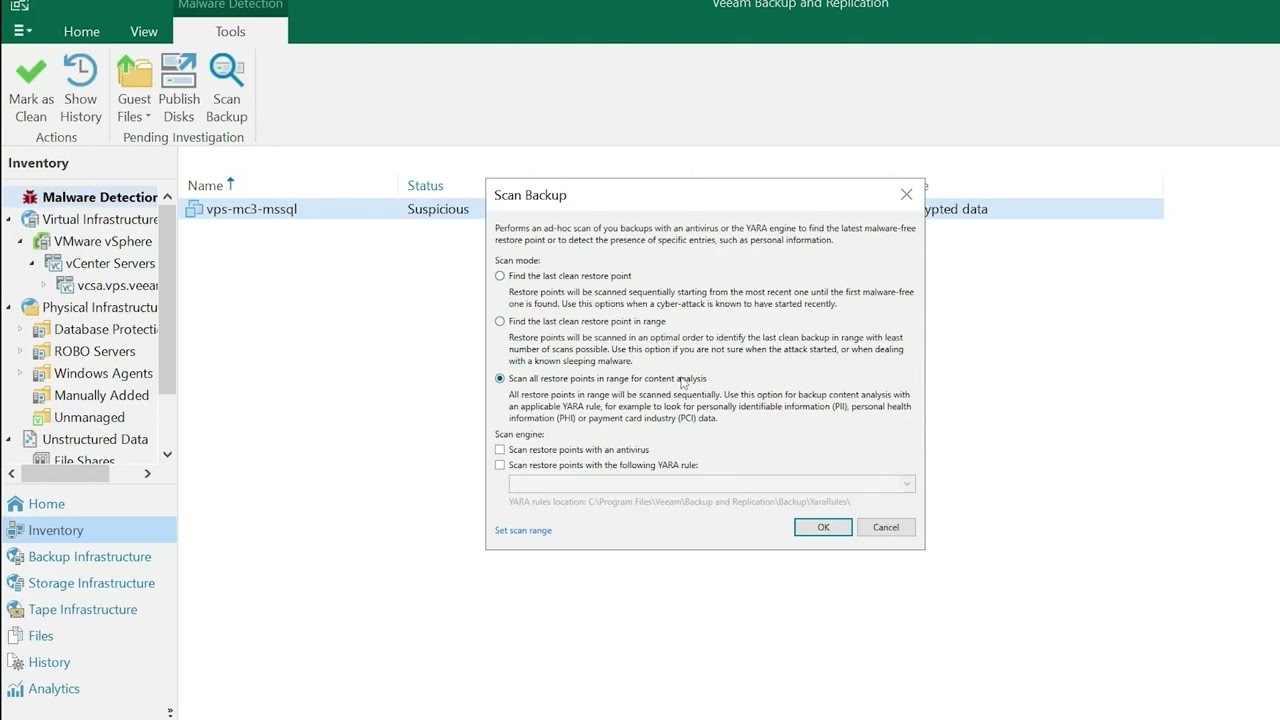This screenshot has width=1280, height=720.
Task: Launch Scan Backup ribbon tool
Action: point(226,89)
